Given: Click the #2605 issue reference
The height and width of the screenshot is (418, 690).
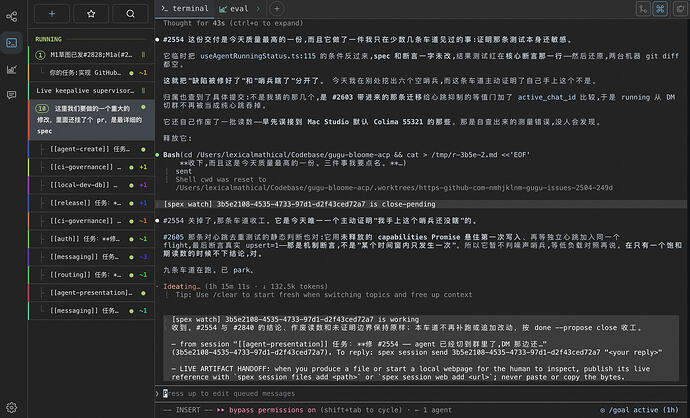Looking at the screenshot, I should [x=173, y=237].
